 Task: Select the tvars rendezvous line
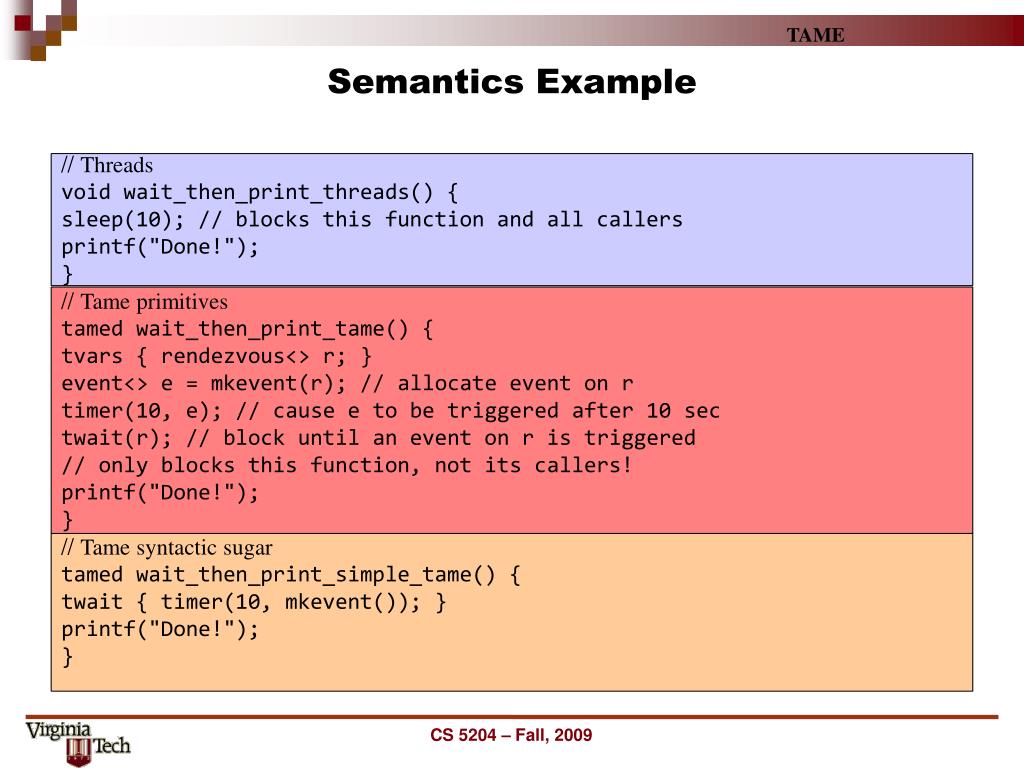click(216, 356)
